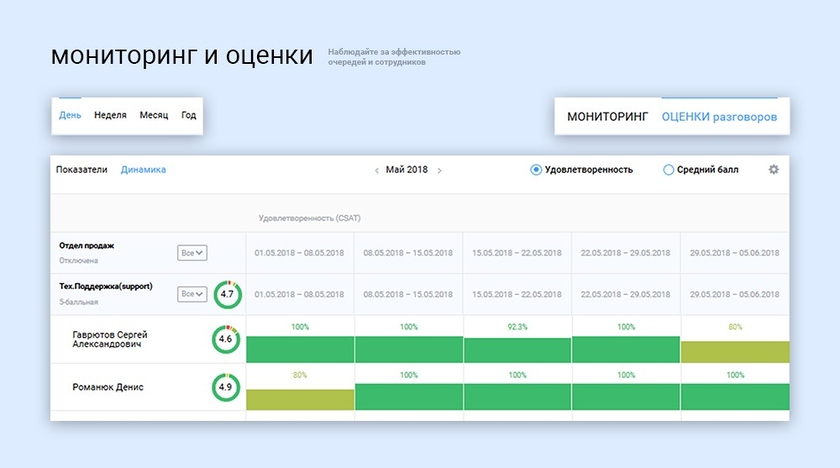Open the Все dropdown for Отдел продаж
The height and width of the screenshot is (468, 840).
(x=192, y=253)
